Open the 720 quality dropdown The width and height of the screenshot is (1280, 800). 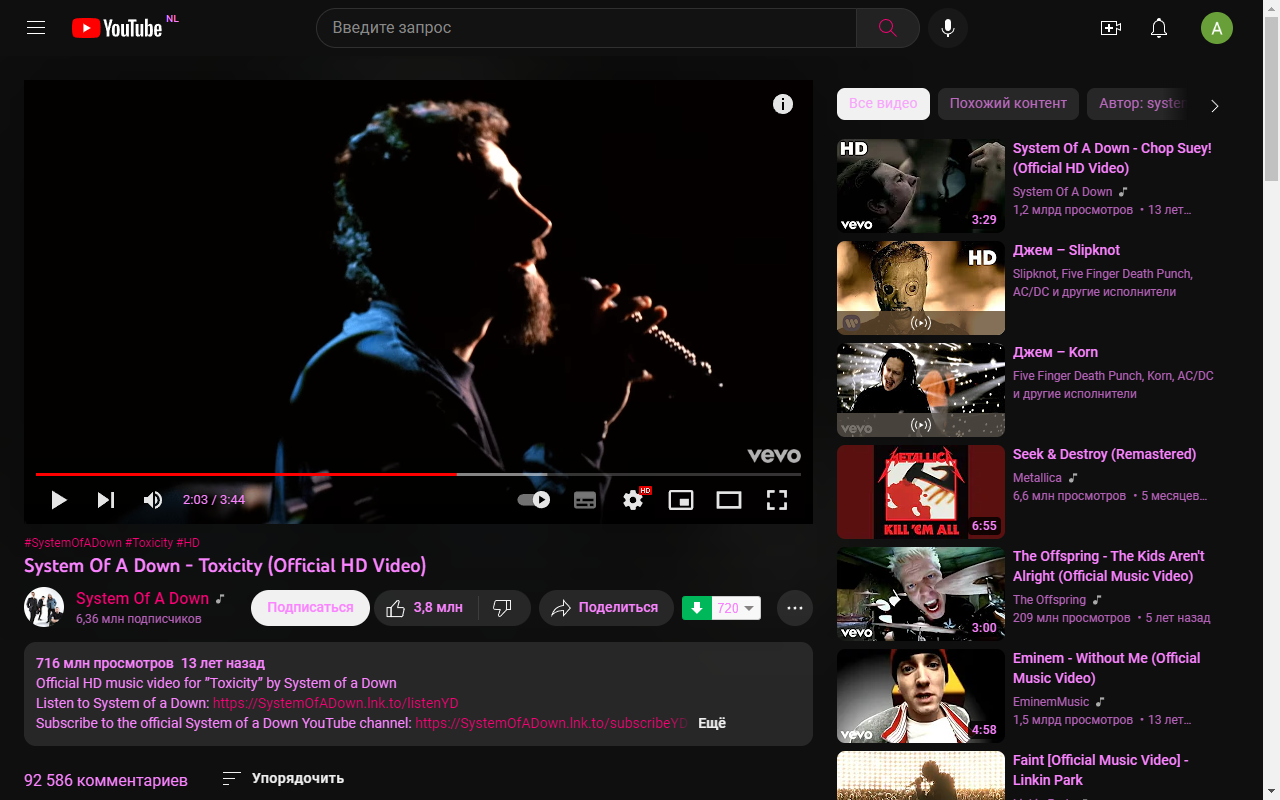tap(736, 608)
